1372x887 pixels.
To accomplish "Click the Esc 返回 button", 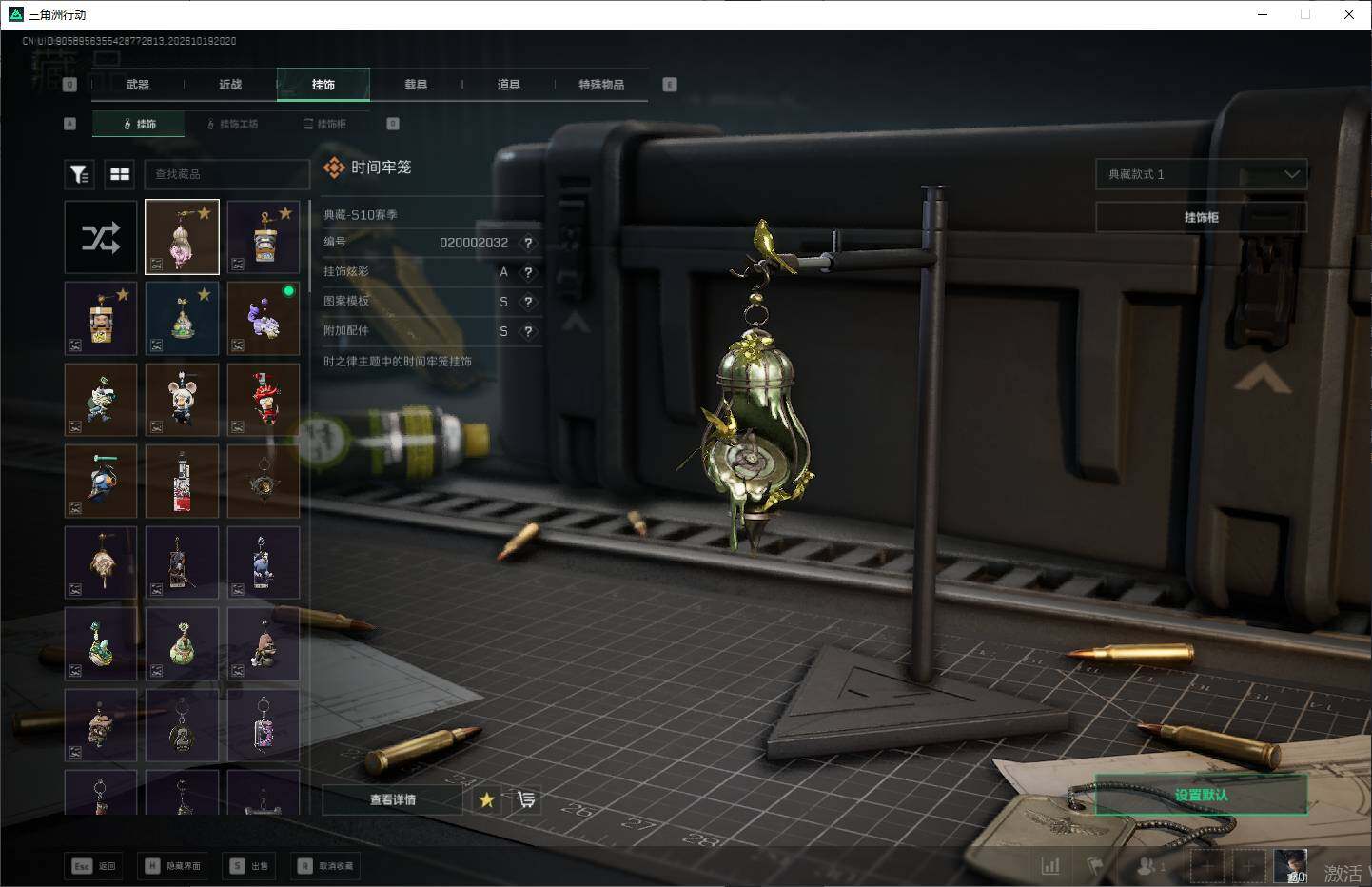I will (94, 866).
